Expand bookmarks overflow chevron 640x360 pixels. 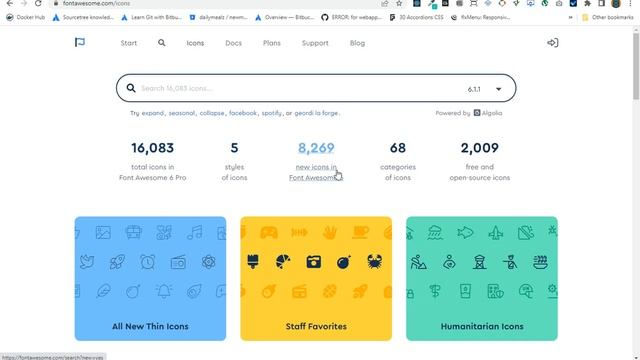pos(570,18)
